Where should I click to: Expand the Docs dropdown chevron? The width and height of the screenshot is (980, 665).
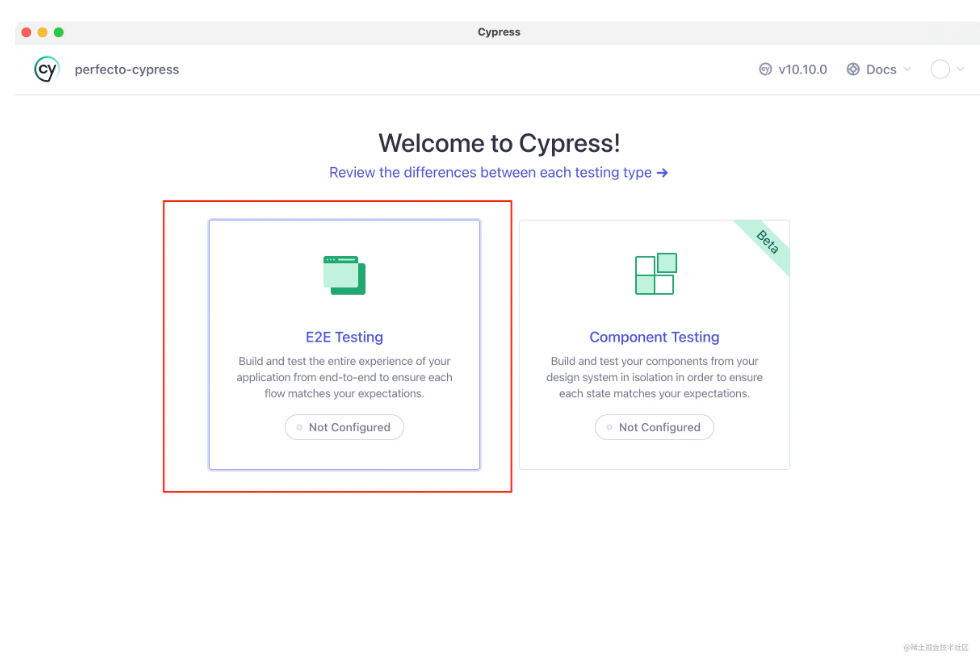point(908,69)
